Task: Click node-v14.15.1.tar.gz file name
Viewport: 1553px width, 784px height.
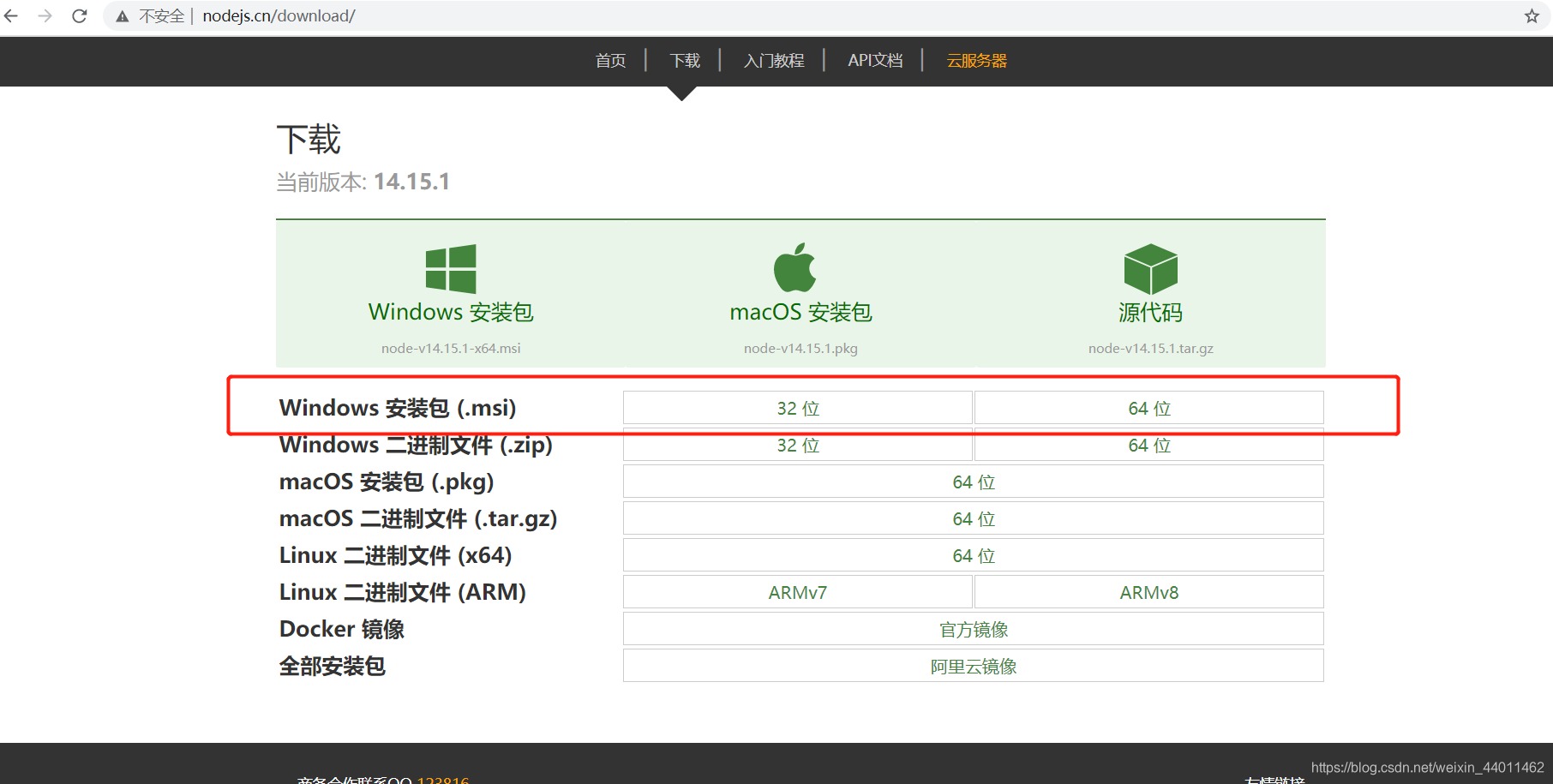Action: [1151, 349]
